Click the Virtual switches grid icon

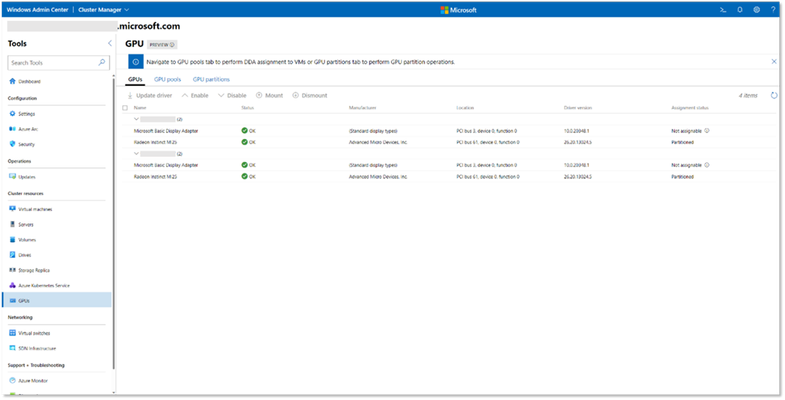click(x=13, y=333)
